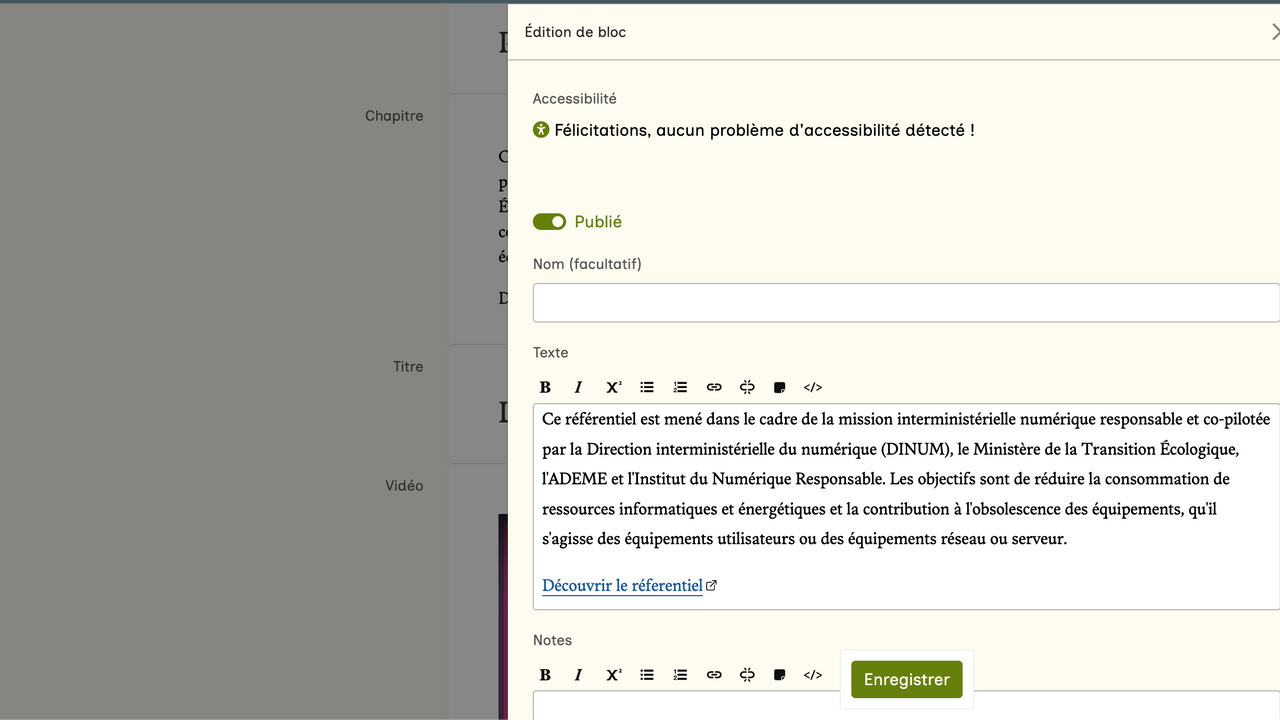The image size is (1280, 720).
Task: Open HTML code view for Notes
Action: tap(813, 675)
